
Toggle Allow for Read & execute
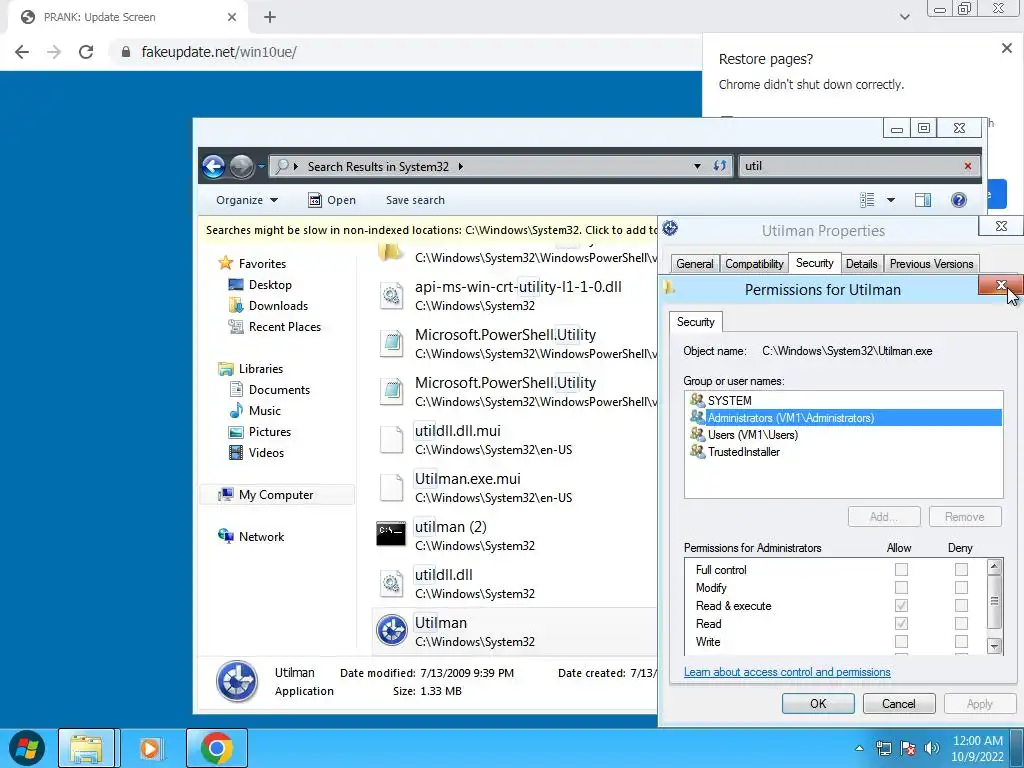[901, 605]
